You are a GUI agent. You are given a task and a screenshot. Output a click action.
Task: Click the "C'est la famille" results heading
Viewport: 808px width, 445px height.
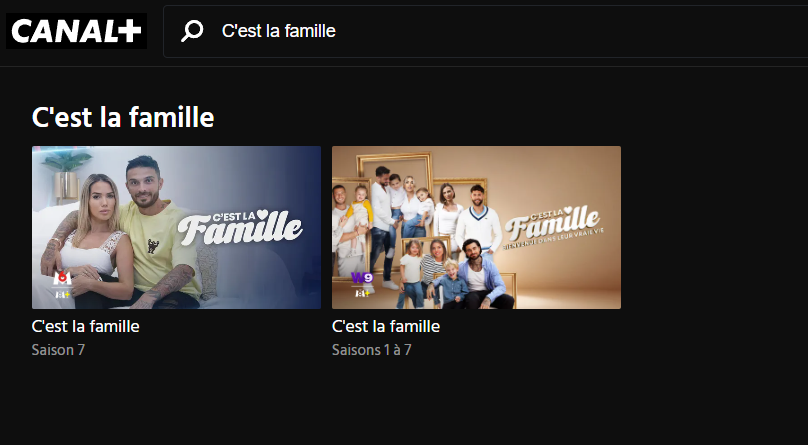pos(123,118)
